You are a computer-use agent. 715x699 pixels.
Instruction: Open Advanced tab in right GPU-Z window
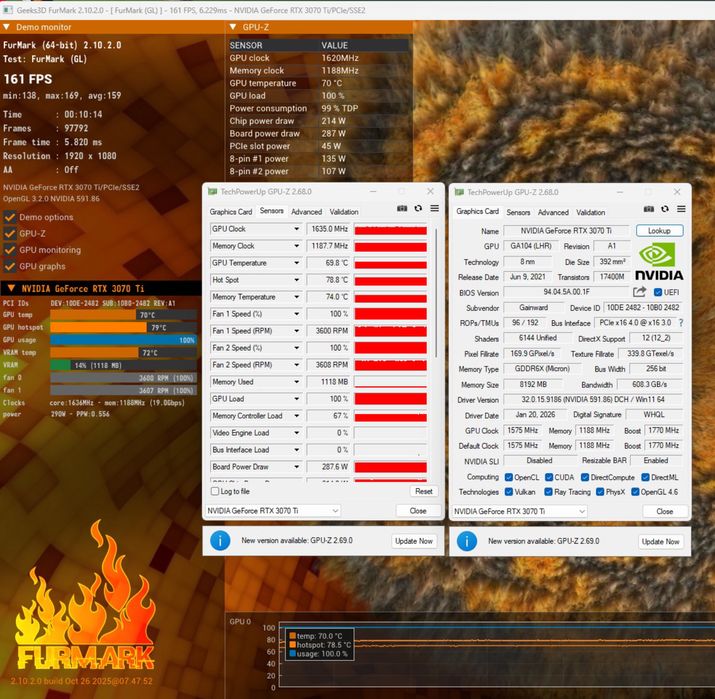[x=553, y=212]
